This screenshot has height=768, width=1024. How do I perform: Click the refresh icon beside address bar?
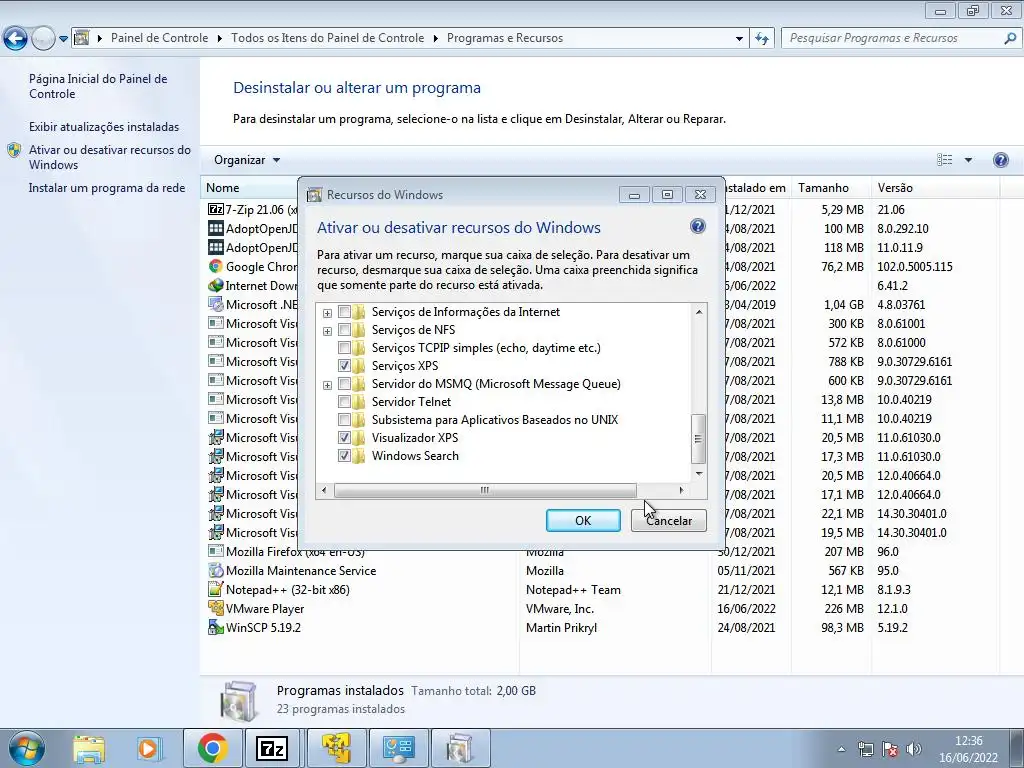point(761,39)
